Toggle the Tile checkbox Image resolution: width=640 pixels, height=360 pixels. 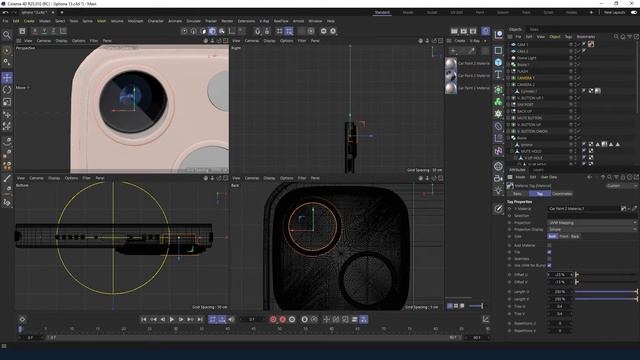click(549, 252)
